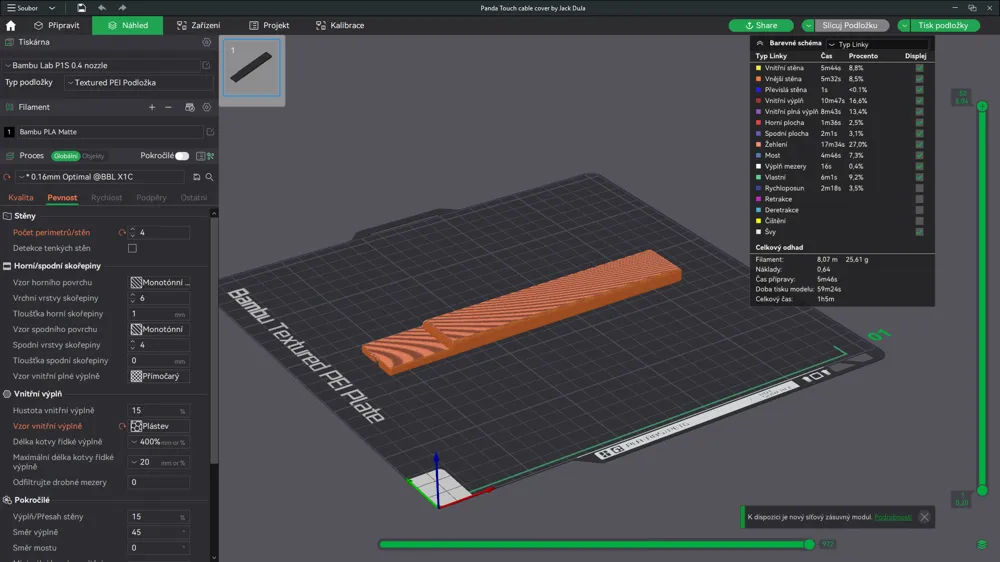This screenshot has width=1000, height=562.
Task: Remove a filament with the minus icon
Action: 168,107
